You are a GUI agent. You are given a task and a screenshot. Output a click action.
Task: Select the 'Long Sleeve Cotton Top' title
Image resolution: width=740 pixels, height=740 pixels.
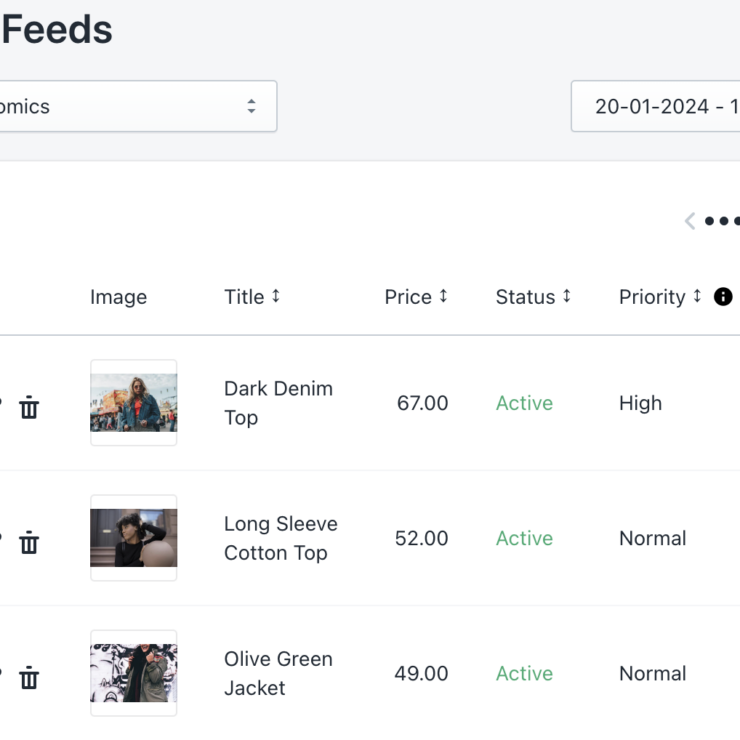coord(281,538)
